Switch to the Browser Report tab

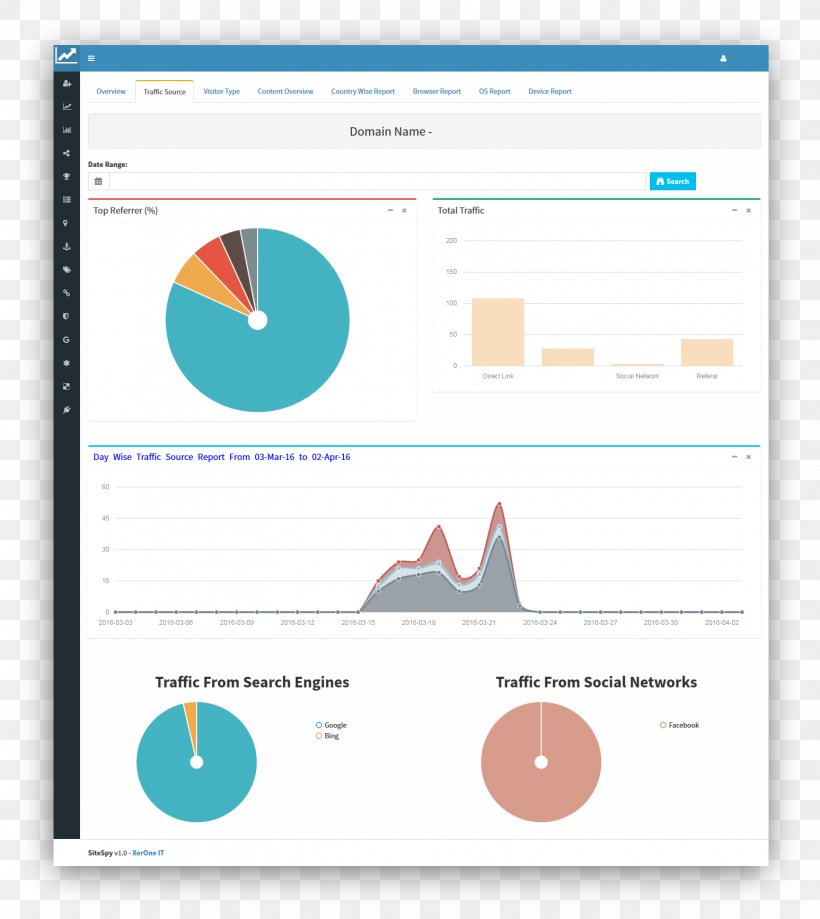tap(437, 91)
